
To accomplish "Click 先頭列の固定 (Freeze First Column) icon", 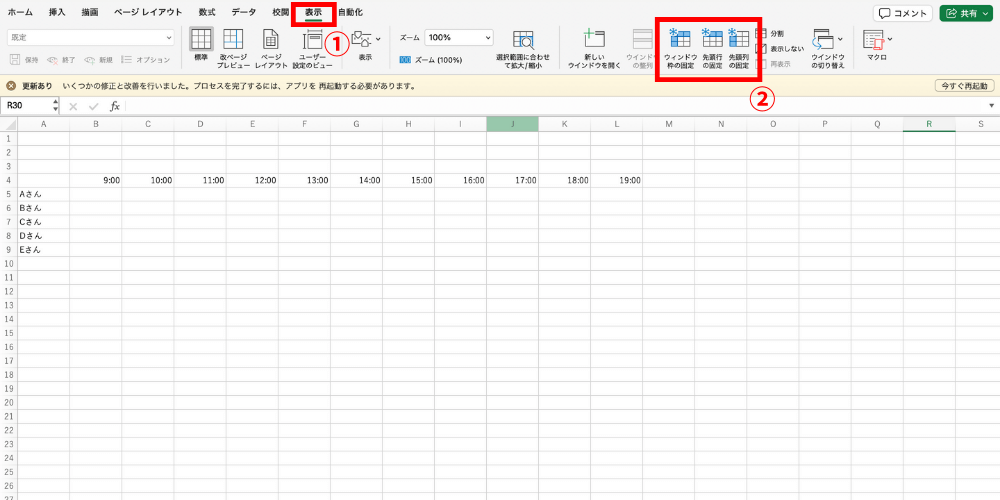I will click(738, 40).
